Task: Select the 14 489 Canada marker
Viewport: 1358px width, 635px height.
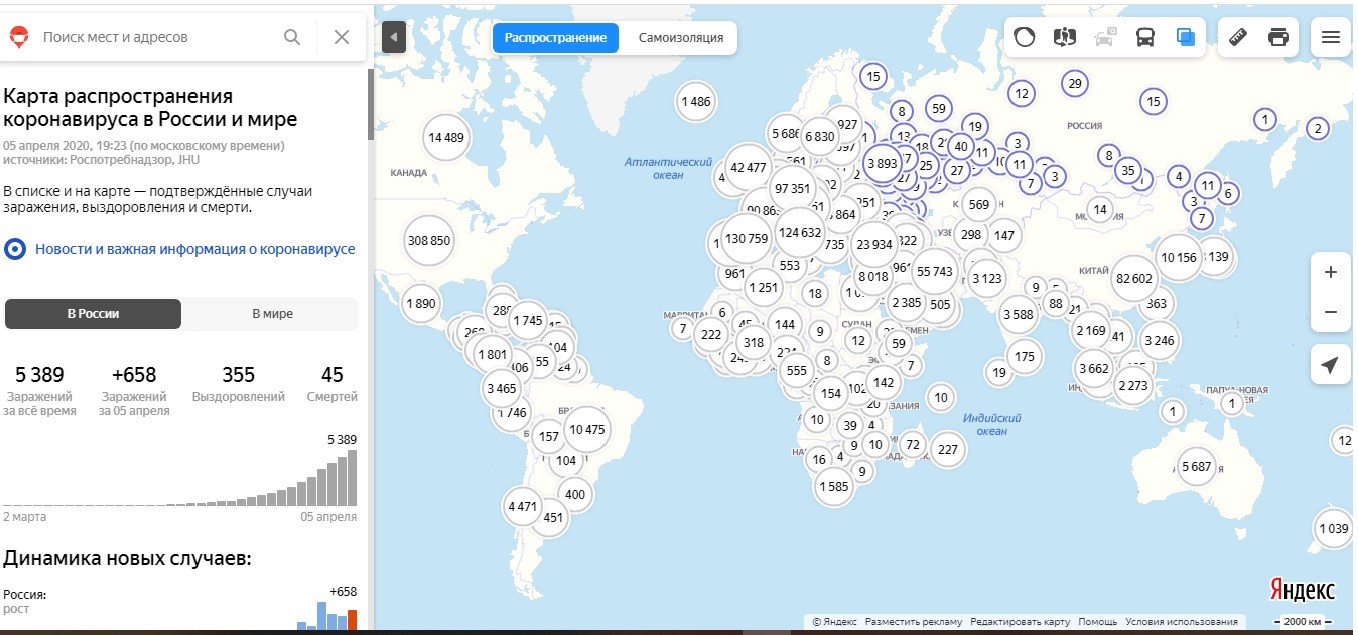Action: [x=445, y=138]
